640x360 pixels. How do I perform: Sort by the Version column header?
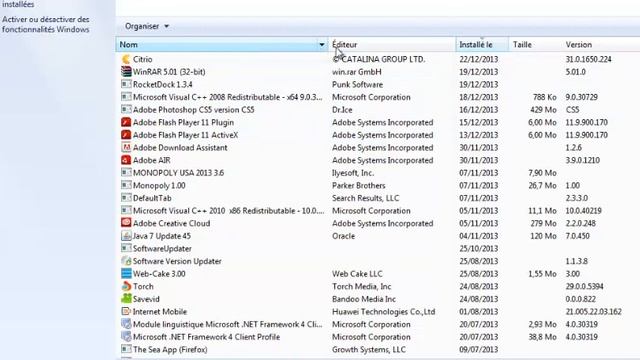[600, 44]
